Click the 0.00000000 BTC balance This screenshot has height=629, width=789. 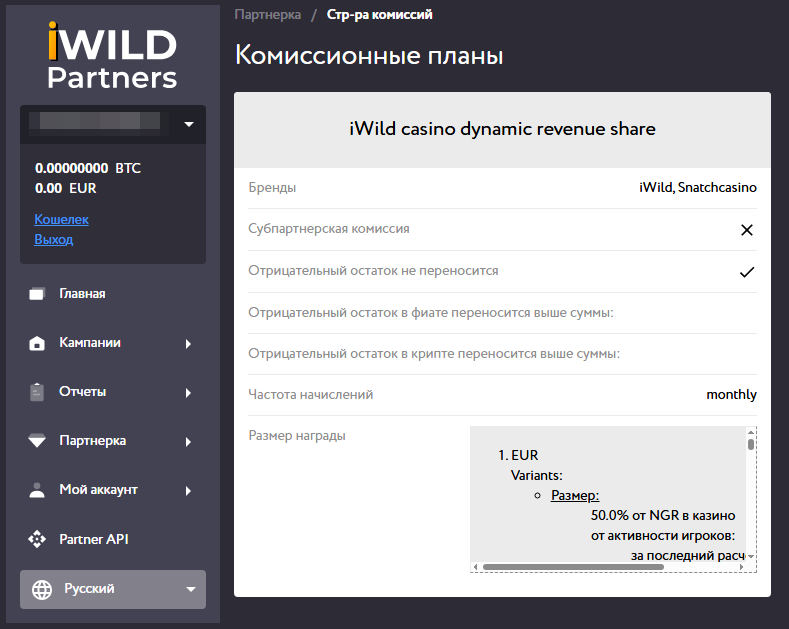point(88,168)
